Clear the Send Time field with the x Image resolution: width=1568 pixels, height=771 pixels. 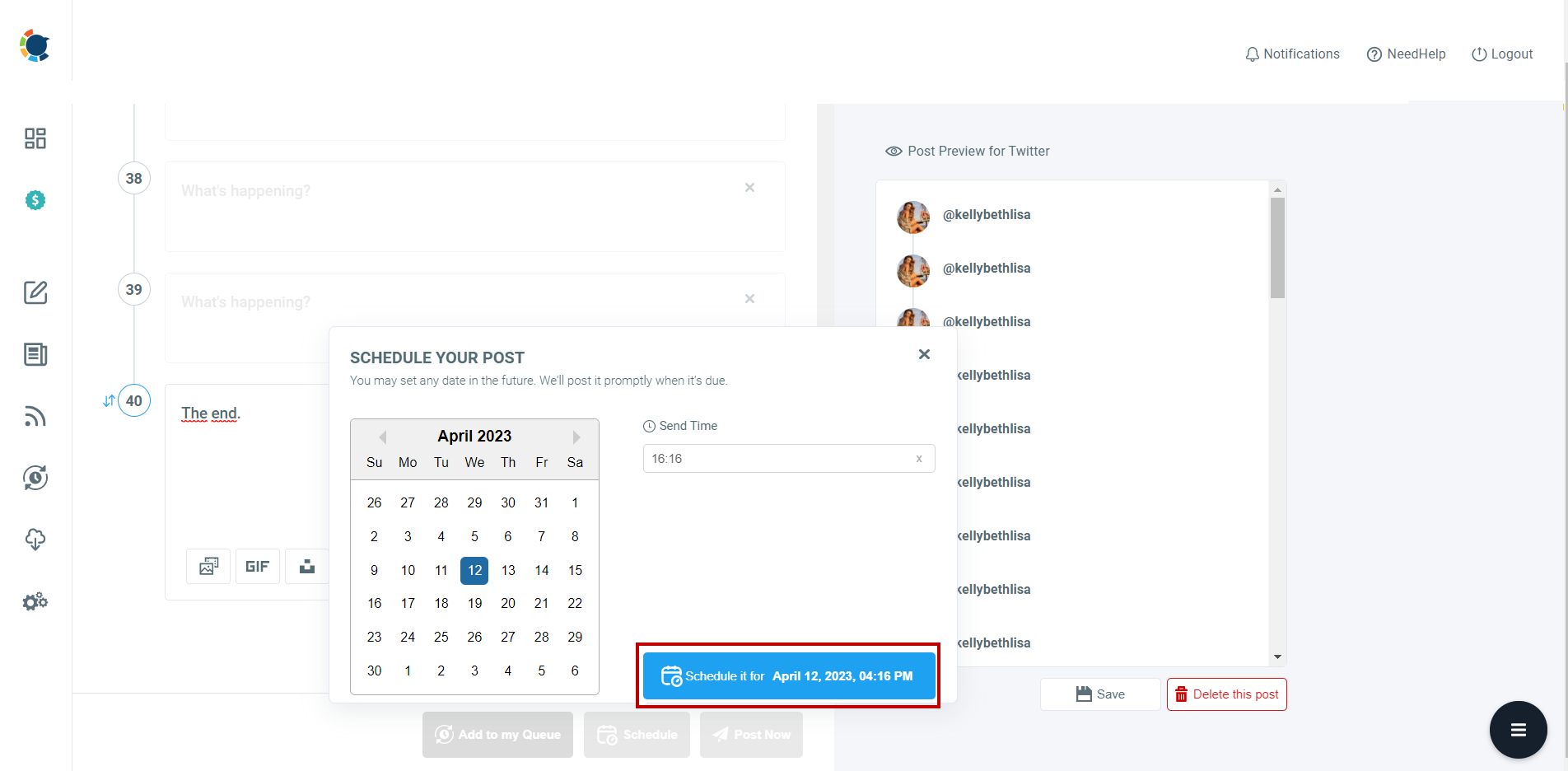918,459
